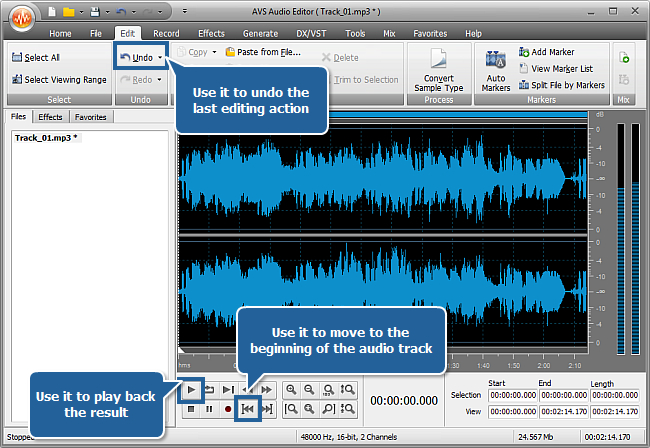Go to the beginning of the track
This screenshot has height=448, width=650.
(x=247, y=409)
